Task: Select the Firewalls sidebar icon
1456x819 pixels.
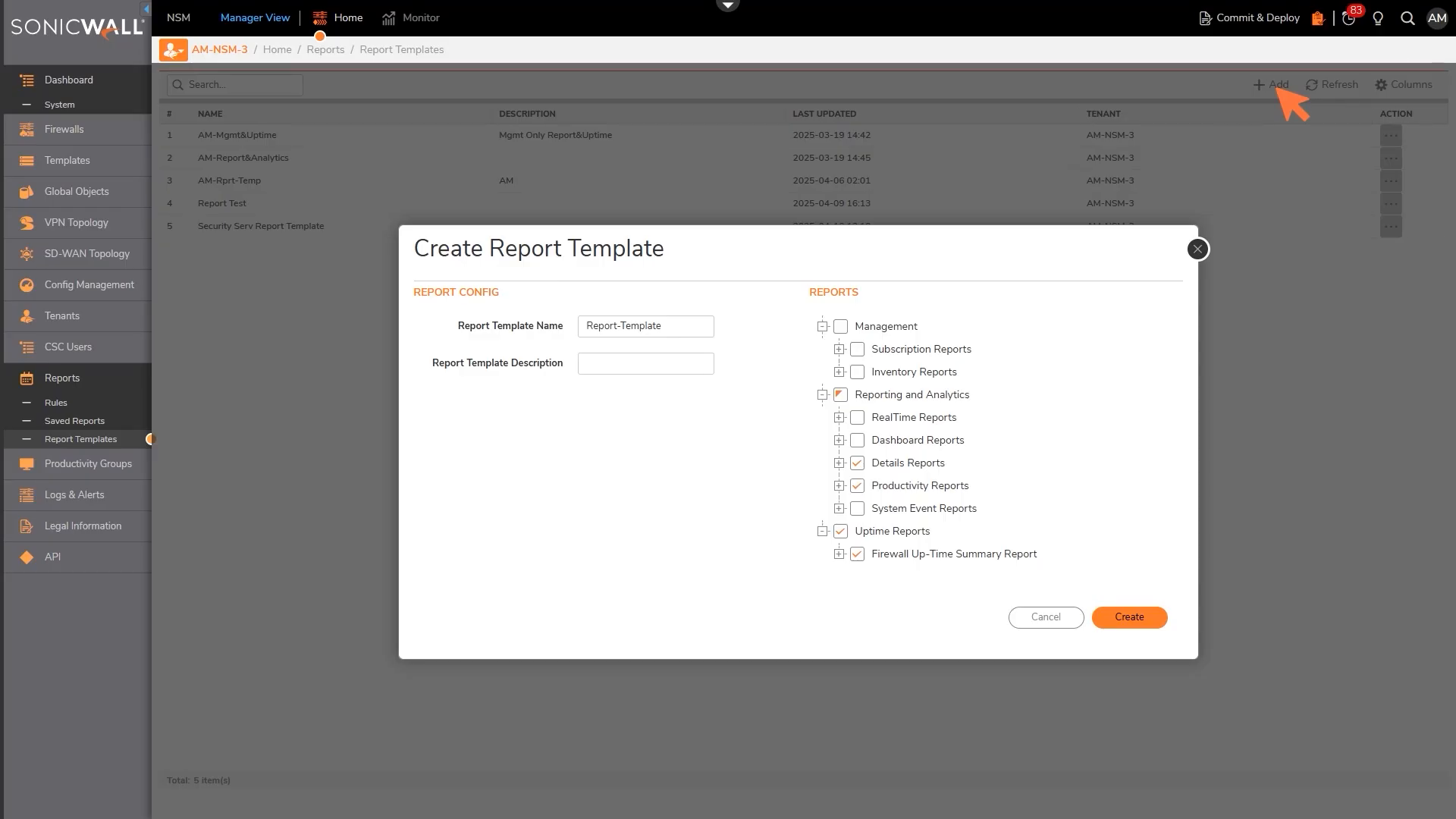Action: (27, 129)
